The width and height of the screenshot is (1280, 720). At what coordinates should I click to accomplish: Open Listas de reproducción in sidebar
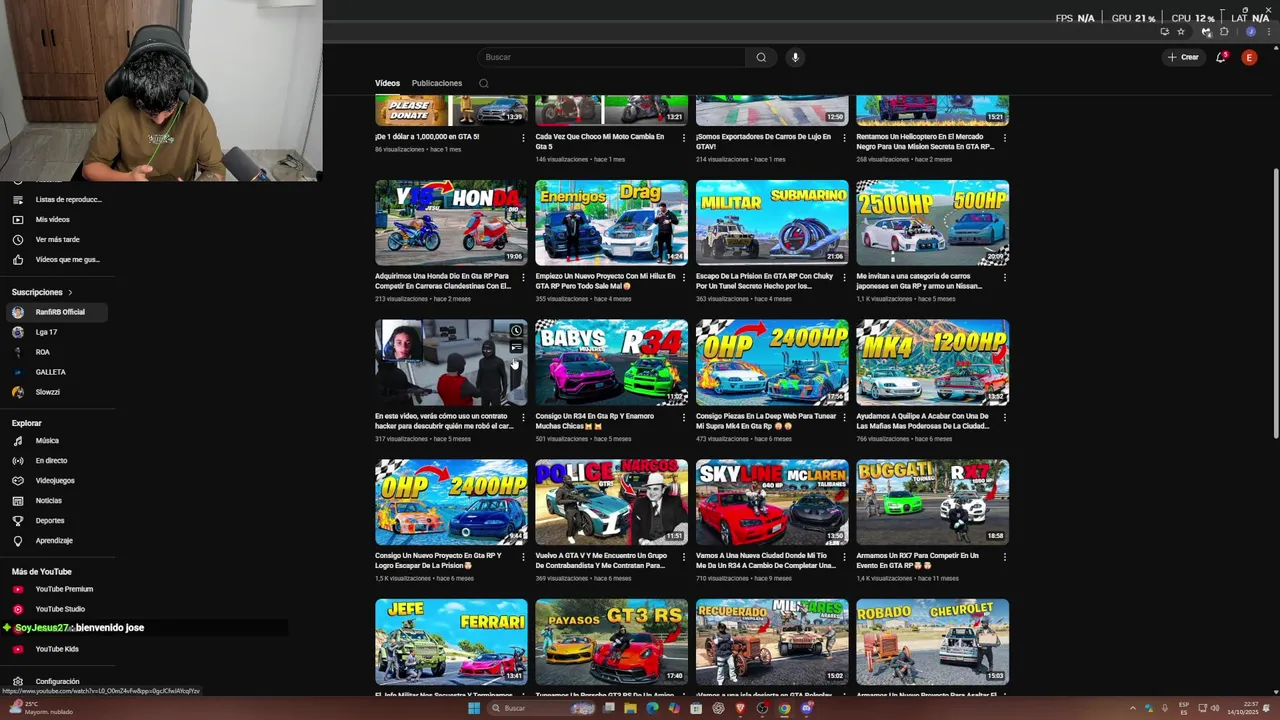57,199
